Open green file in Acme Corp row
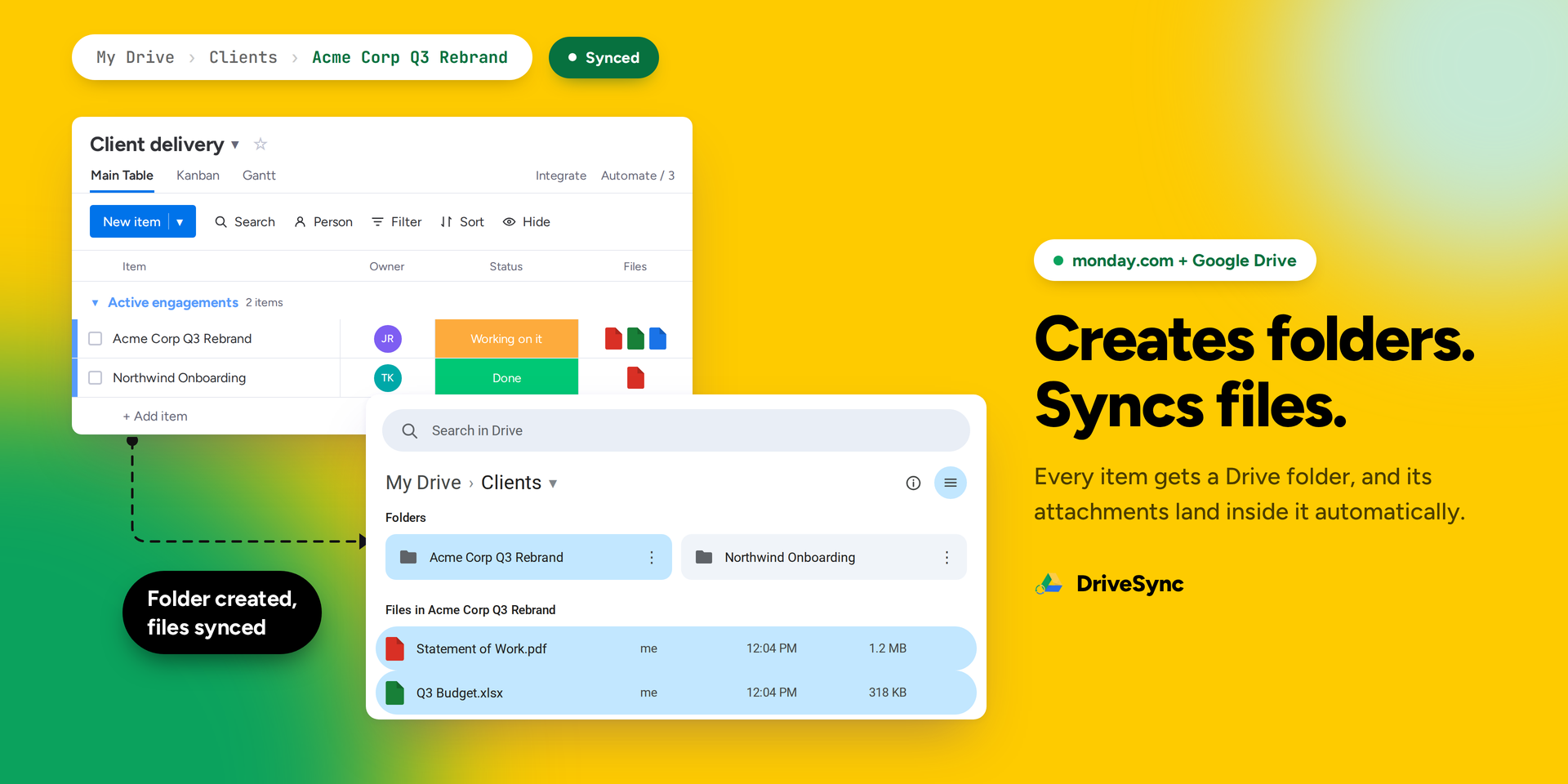Screen dimensions: 1568x784 pyautogui.click(x=635, y=339)
